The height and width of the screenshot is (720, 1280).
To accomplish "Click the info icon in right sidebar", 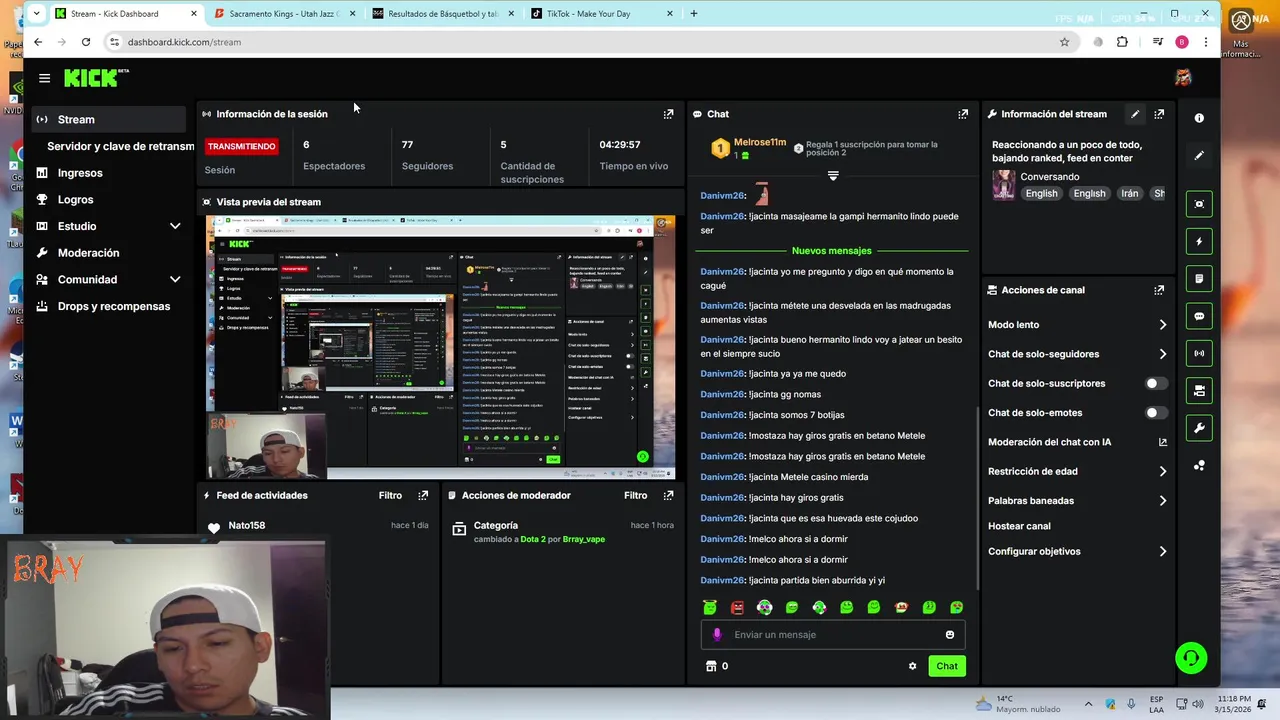I will pyautogui.click(x=1199, y=118).
